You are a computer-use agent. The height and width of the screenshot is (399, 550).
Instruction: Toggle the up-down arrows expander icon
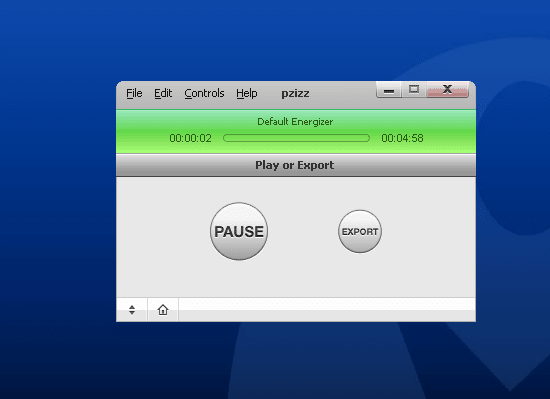132,310
